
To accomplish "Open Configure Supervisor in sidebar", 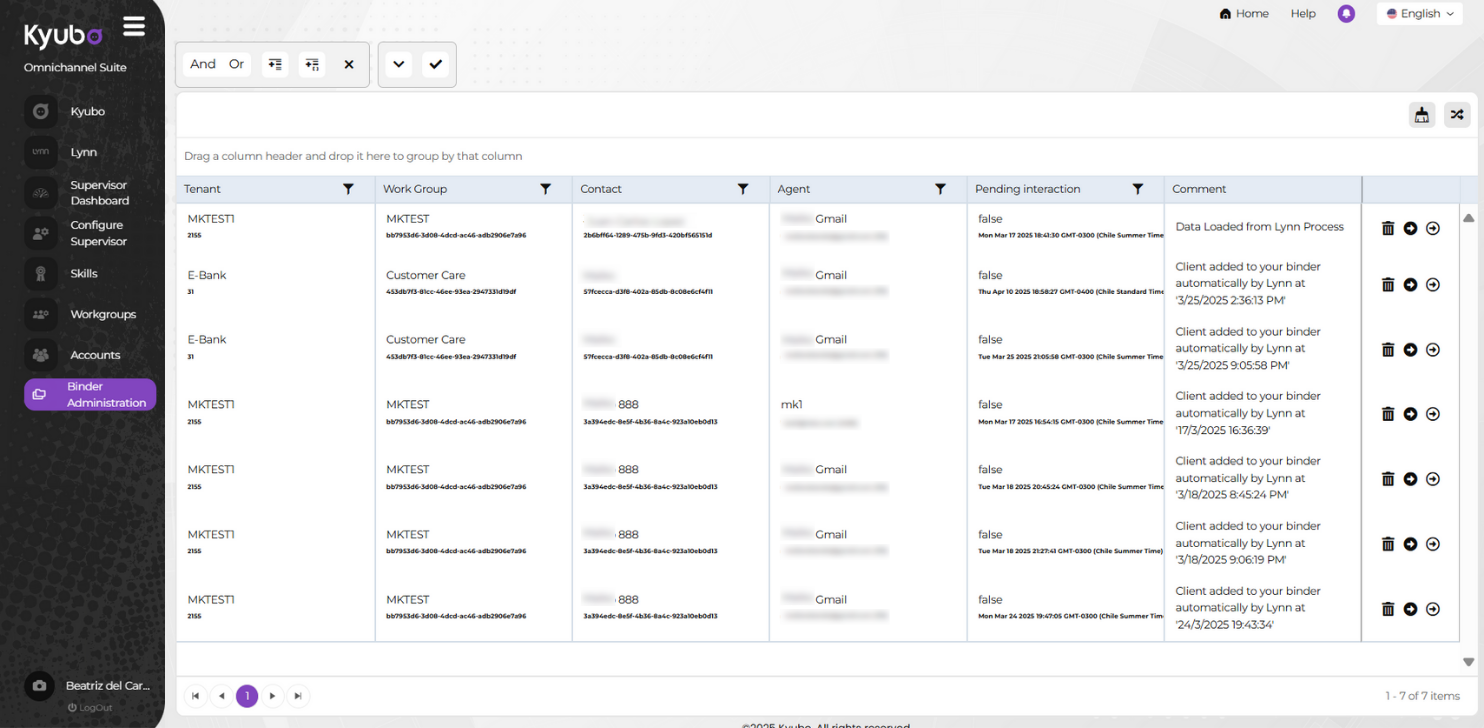I will 90,233.
